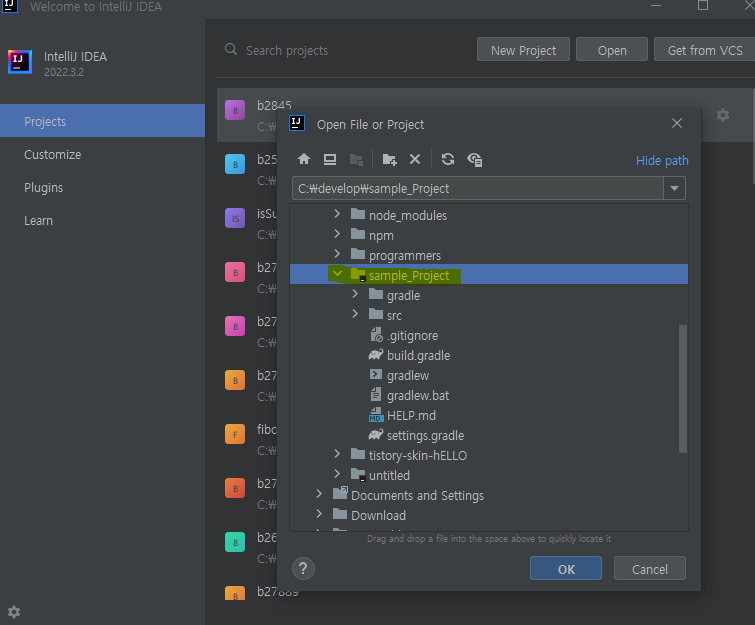Expand the src folder
Viewport: 755px width, 625px height.
(355, 314)
